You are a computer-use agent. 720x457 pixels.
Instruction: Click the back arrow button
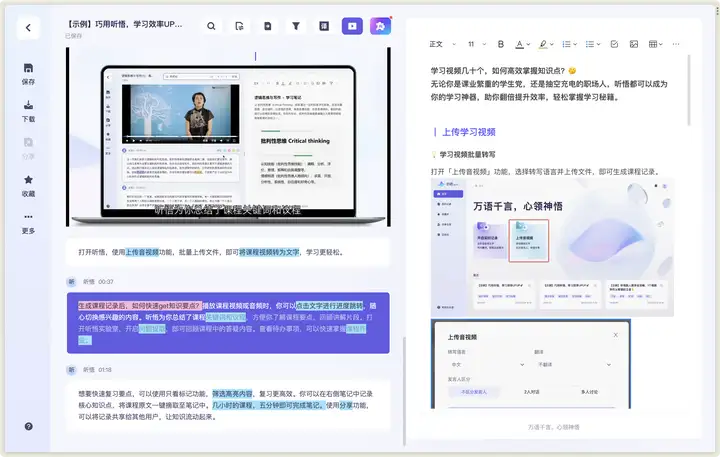(28, 28)
